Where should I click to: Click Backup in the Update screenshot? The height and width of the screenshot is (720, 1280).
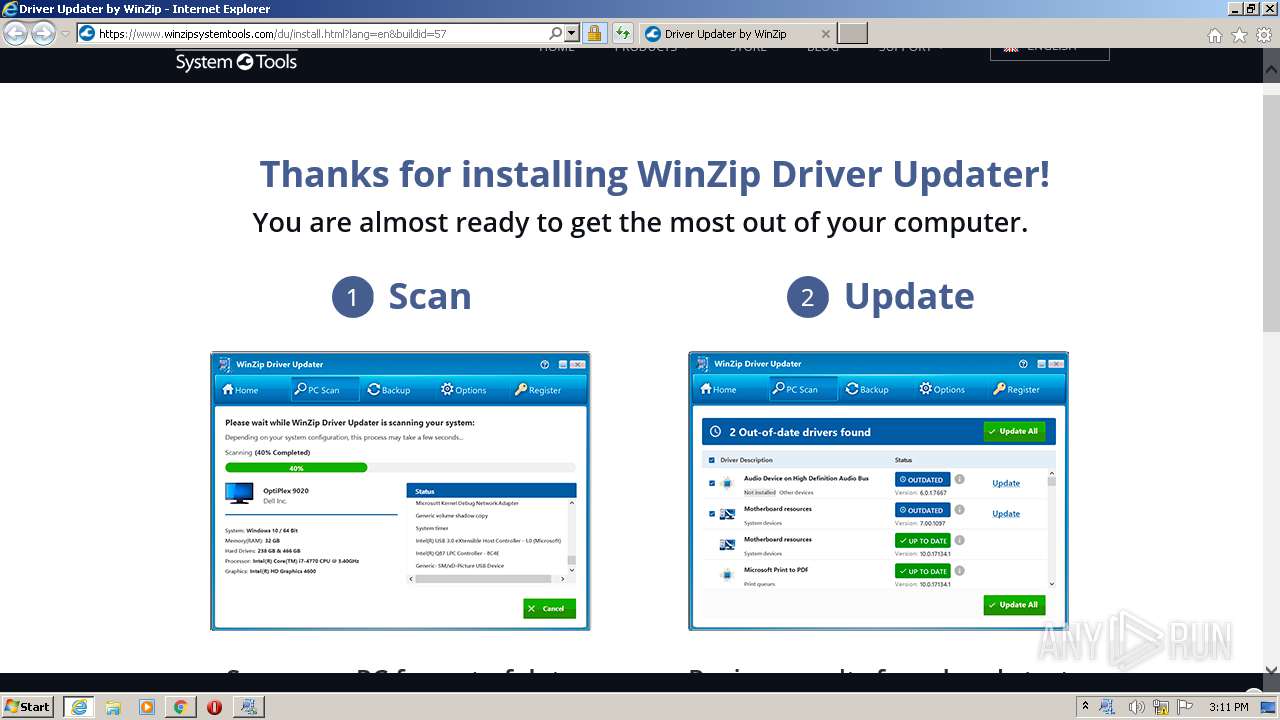867,389
